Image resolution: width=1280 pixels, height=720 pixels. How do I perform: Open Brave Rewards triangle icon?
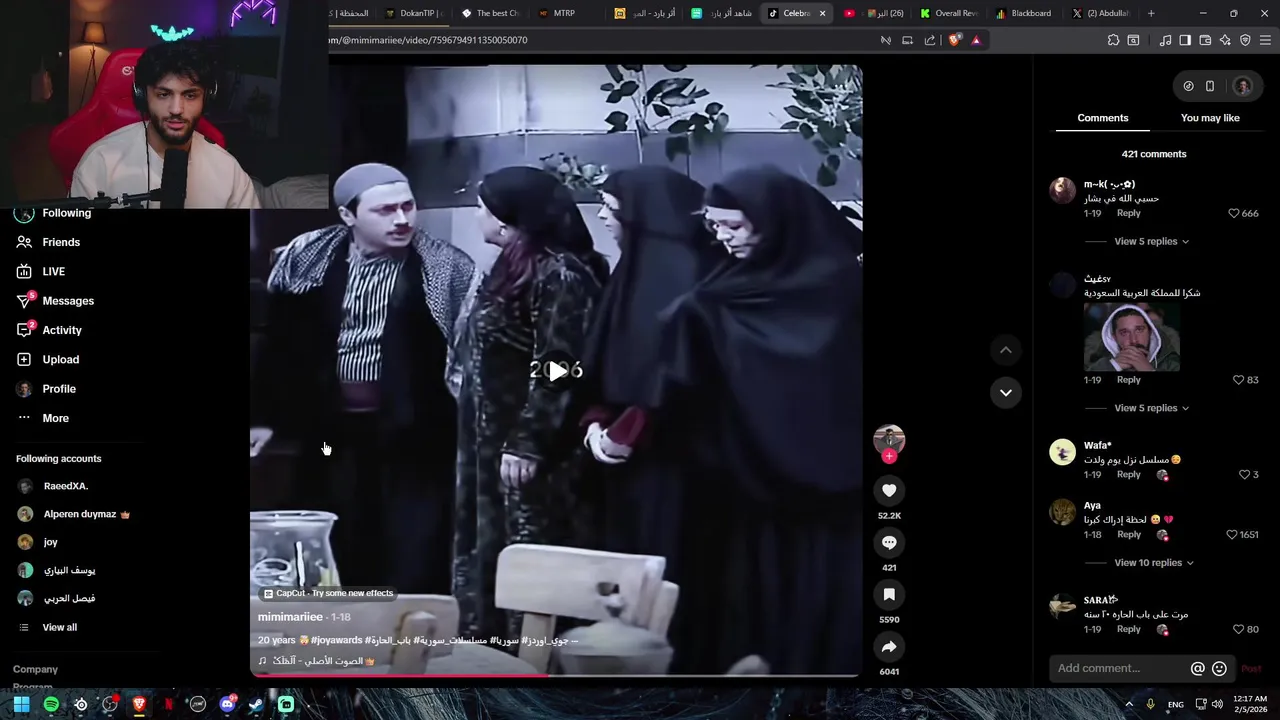(976, 40)
